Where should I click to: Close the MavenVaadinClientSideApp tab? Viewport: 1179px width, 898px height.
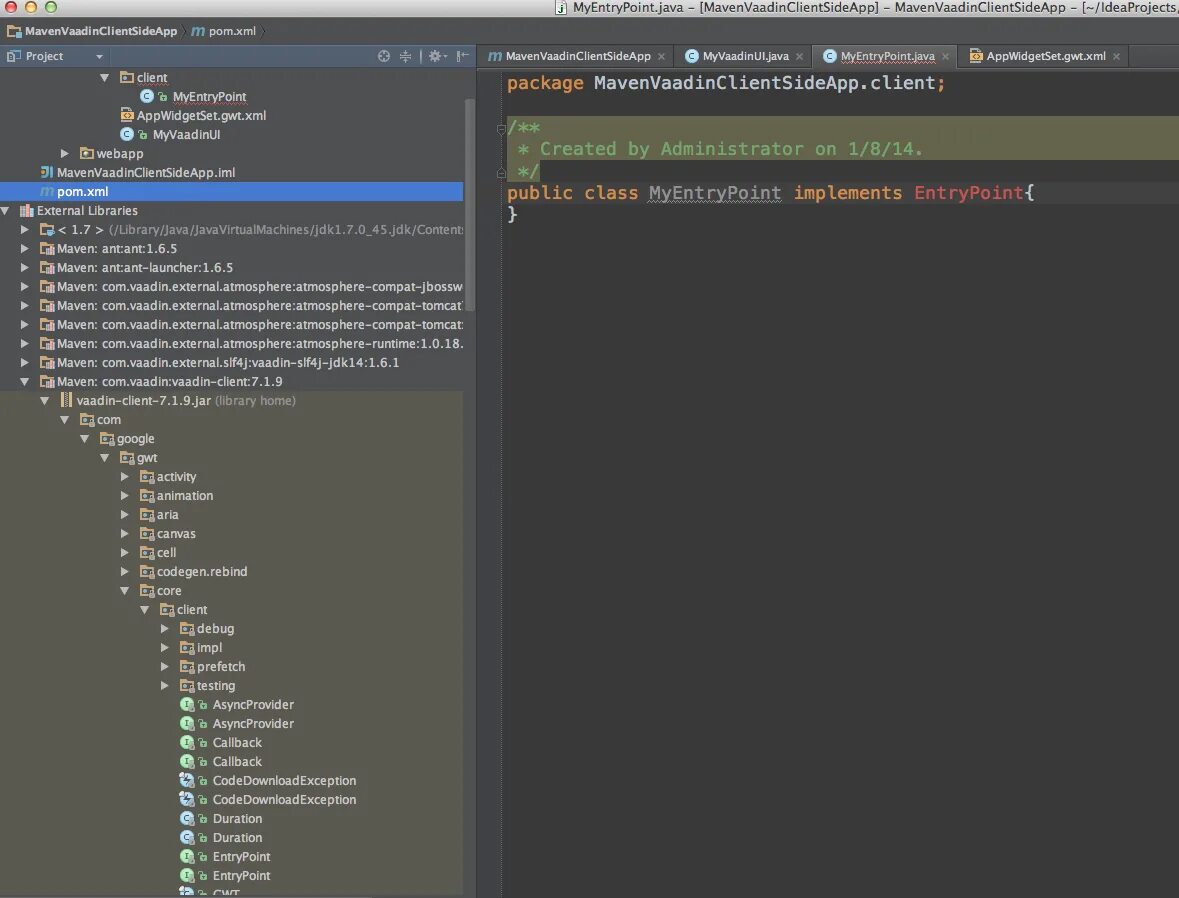661,56
